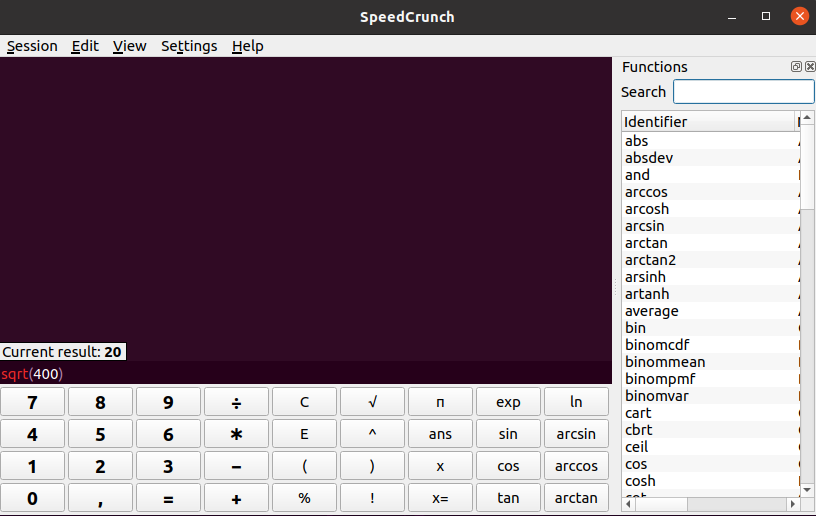Viewport: 816px width, 516px height.
Task: Click the C clear button
Action: (304, 402)
